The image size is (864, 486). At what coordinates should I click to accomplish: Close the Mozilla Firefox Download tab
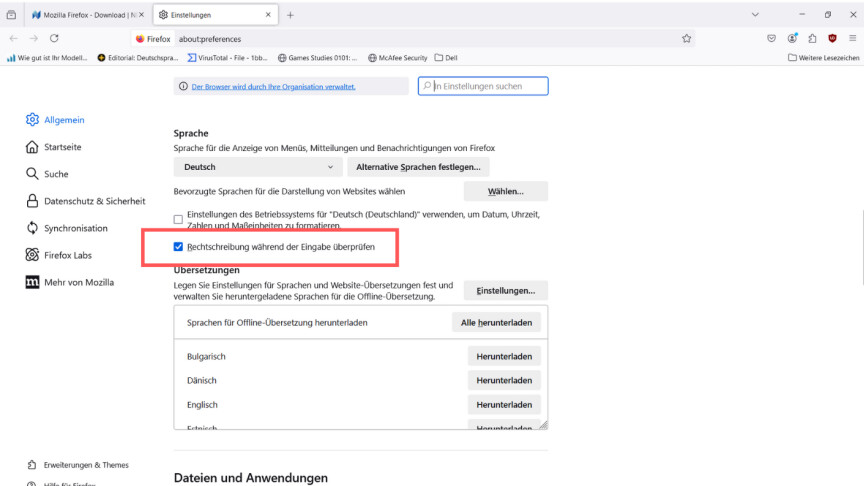(142, 15)
